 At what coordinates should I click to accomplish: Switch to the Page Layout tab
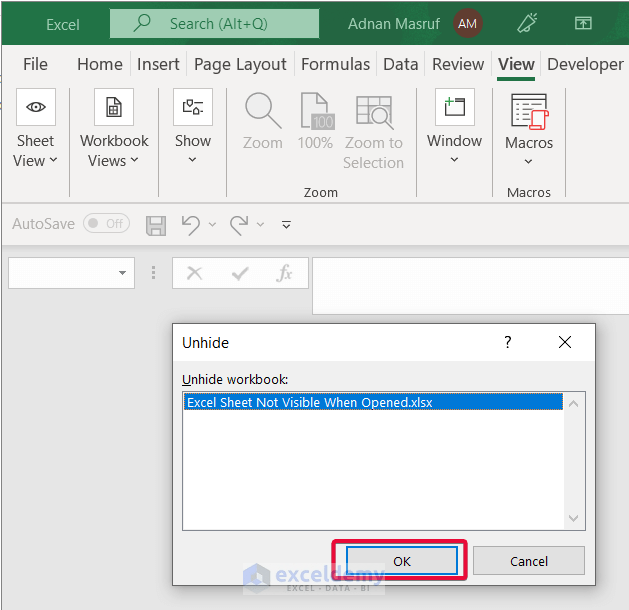(240, 64)
